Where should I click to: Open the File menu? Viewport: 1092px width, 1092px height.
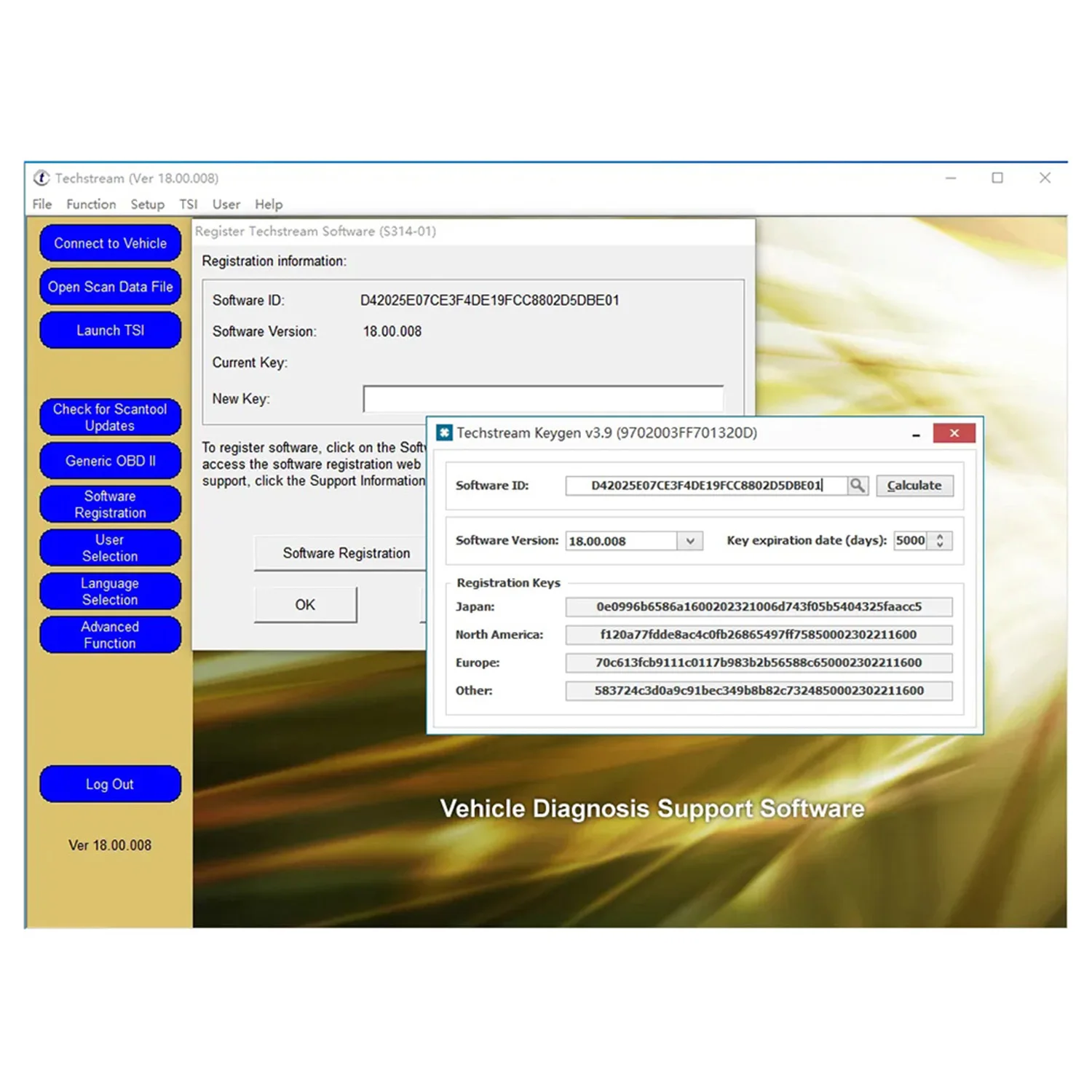coord(42,205)
